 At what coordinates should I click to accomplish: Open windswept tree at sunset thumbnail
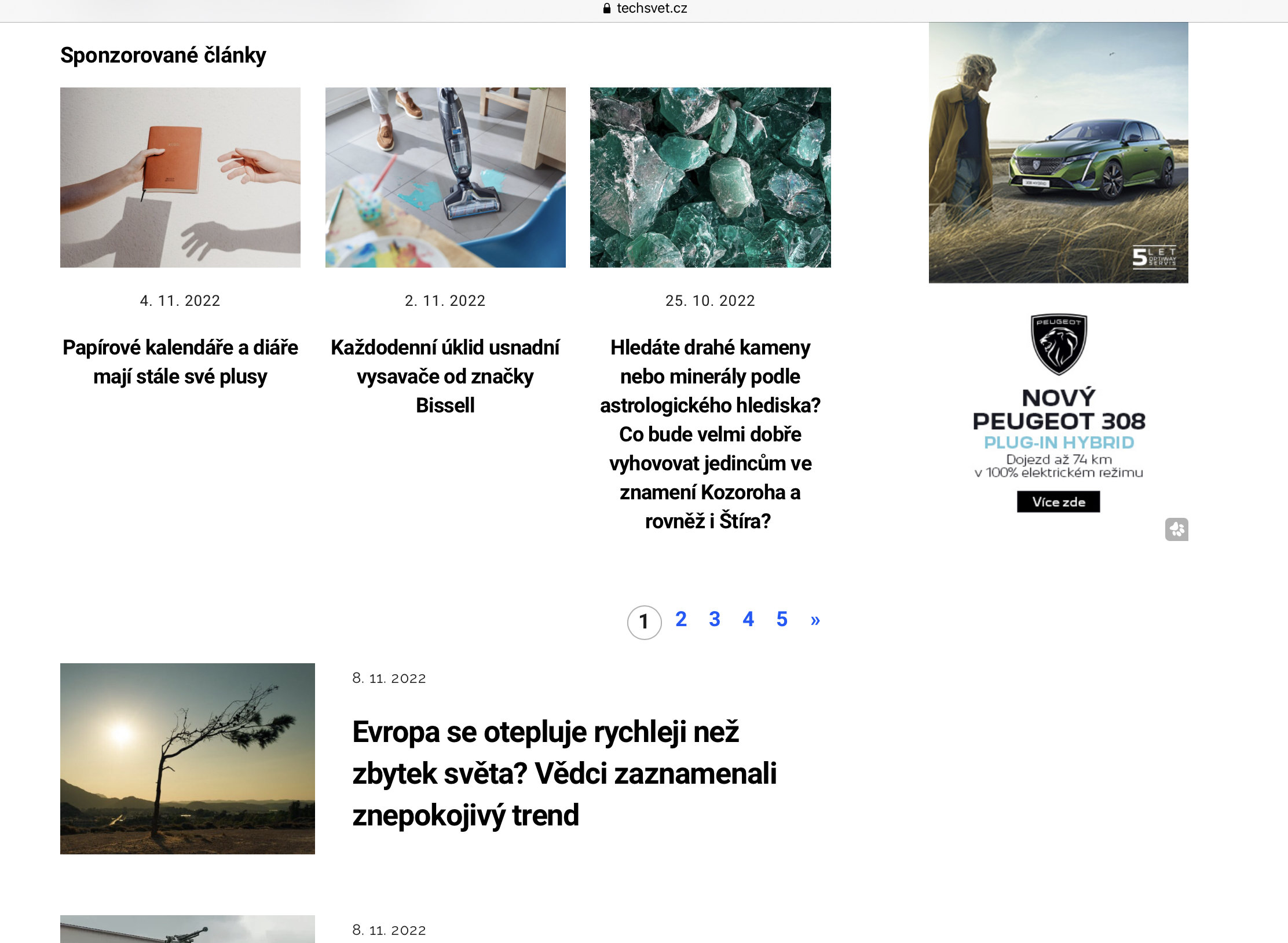click(188, 758)
